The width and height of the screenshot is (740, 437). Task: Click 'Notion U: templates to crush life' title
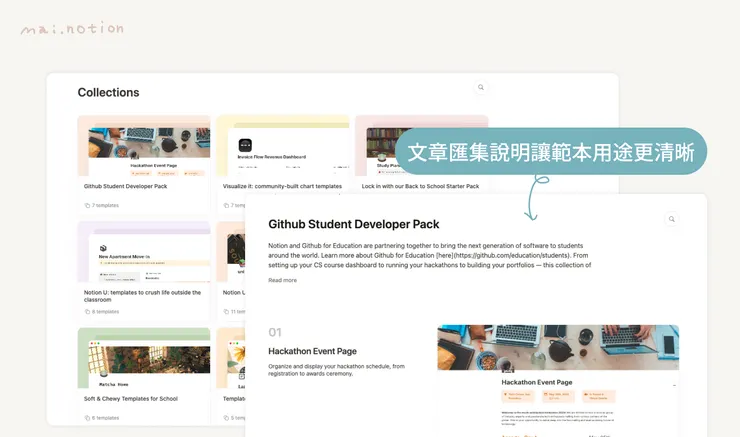[x=143, y=296]
